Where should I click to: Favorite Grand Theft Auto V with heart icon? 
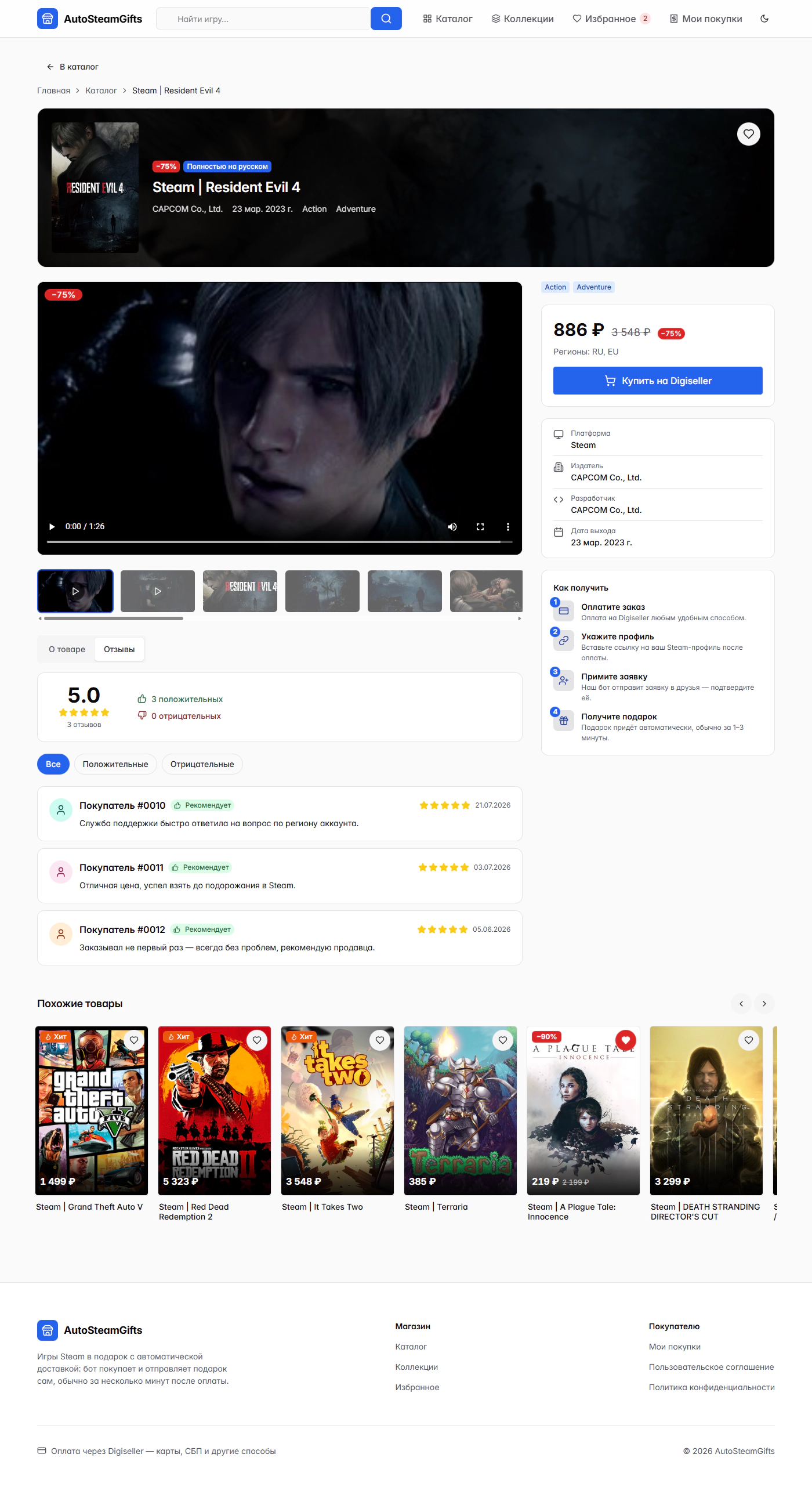tap(134, 1040)
